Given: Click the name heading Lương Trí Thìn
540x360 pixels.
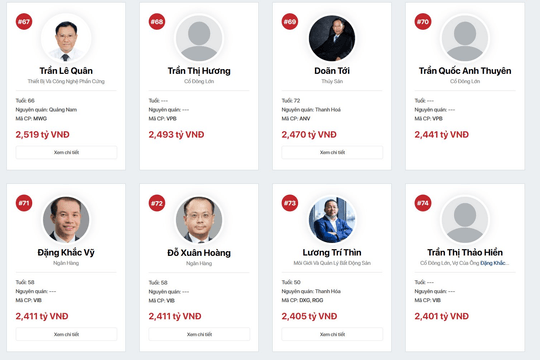Looking at the screenshot, I should [332, 253].
